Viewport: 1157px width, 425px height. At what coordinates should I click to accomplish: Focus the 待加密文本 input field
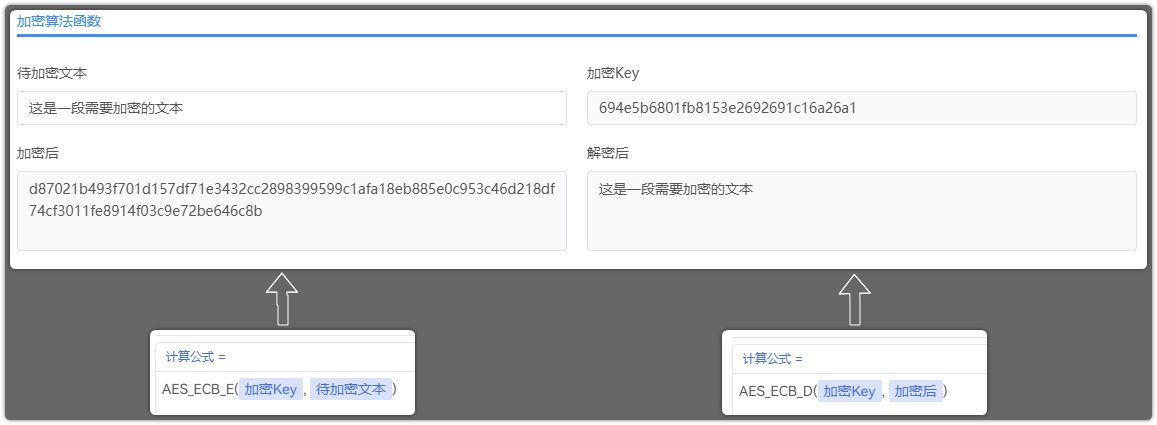click(x=292, y=108)
